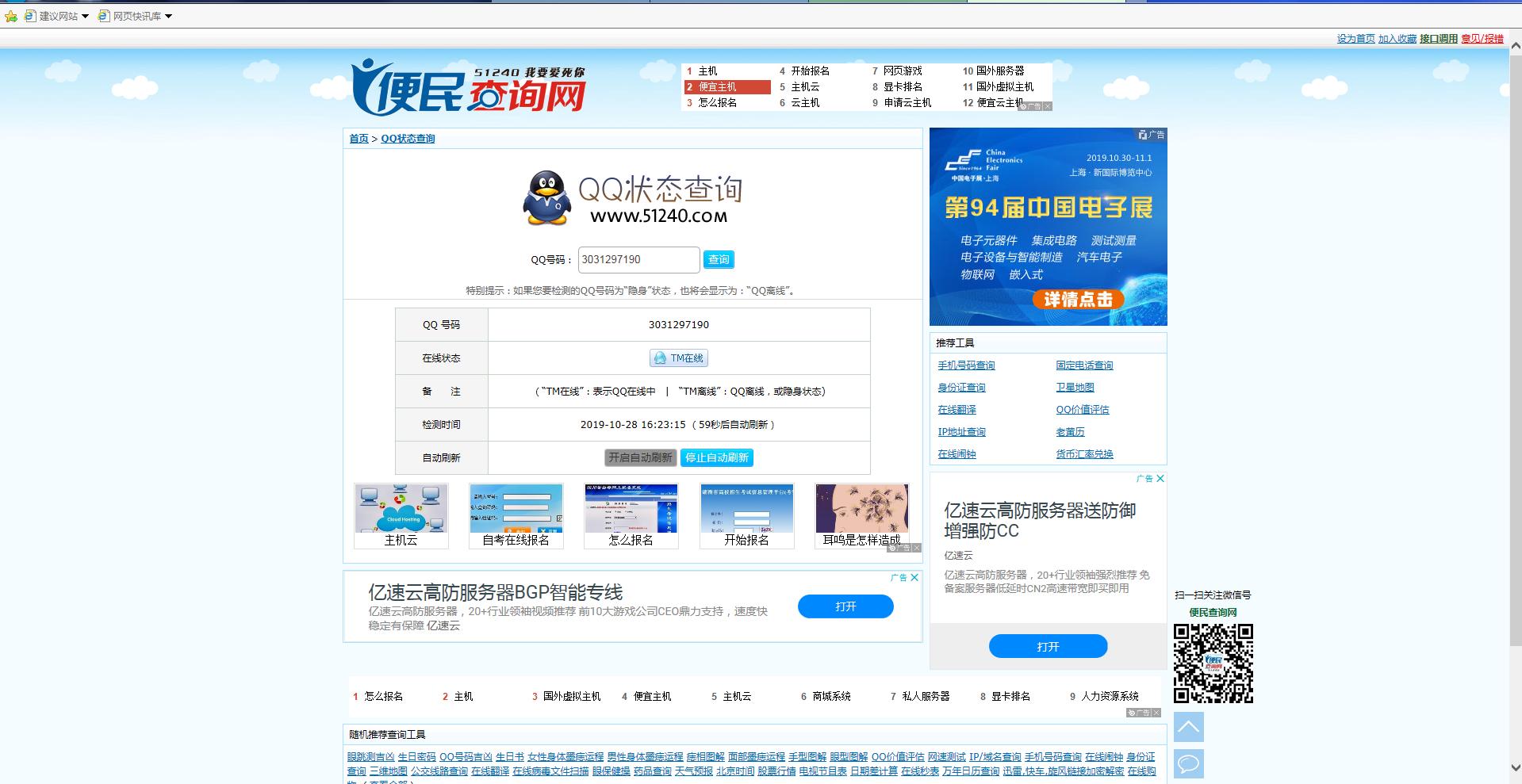Click the 自考在线报名 thumbnail
1522x784 pixels.
click(516, 516)
